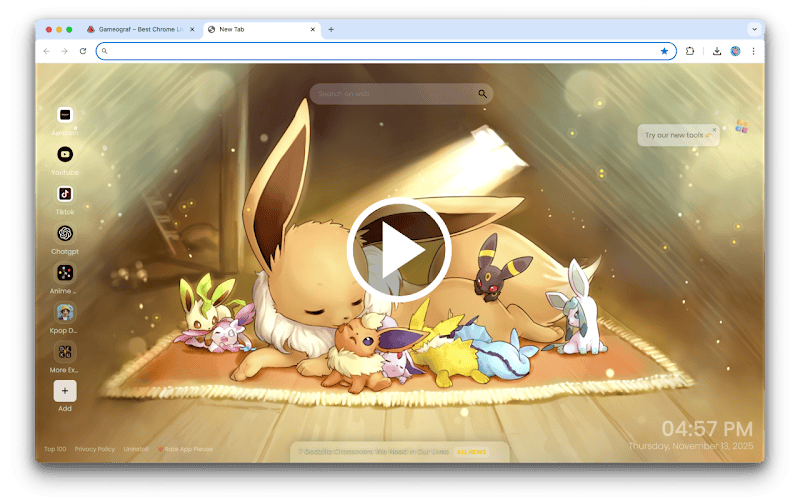Switch to the Gameograf tab
The height and width of the screenshot is (500, 800).
tap(141, 30)
